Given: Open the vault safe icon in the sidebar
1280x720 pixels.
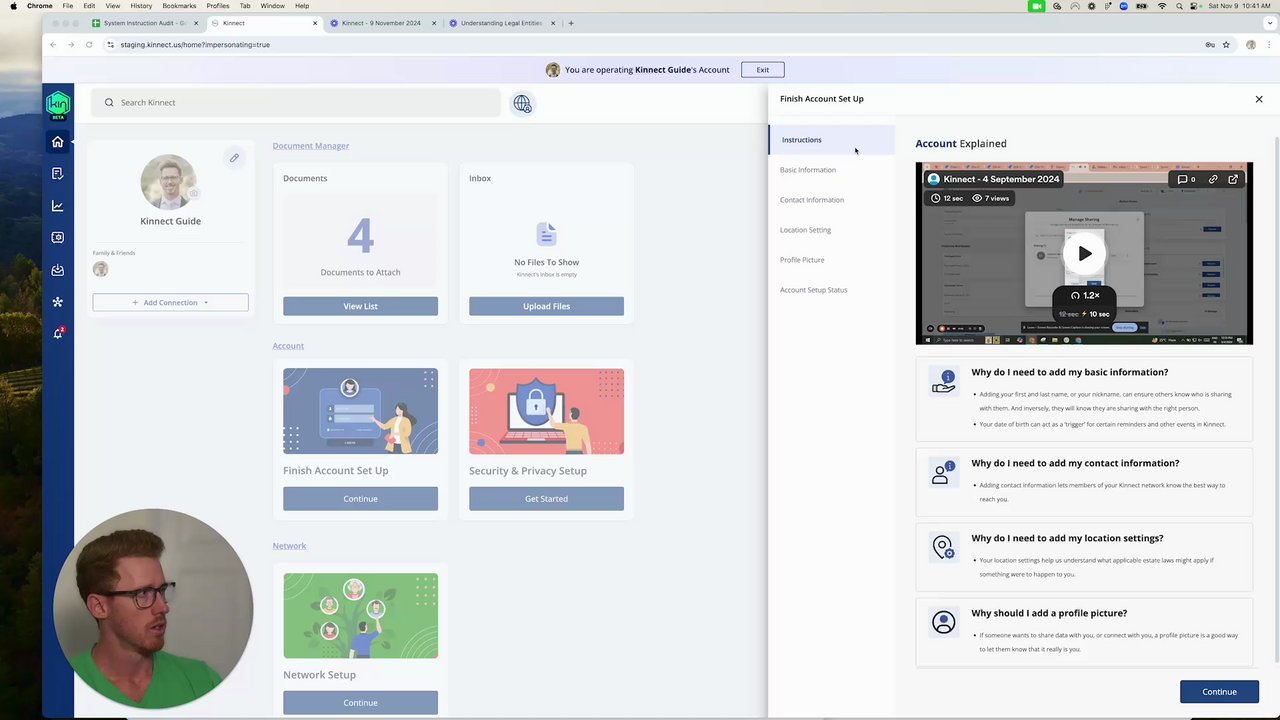Looking at the screenshot, I should pyautogui.click(x=57, y=238).
